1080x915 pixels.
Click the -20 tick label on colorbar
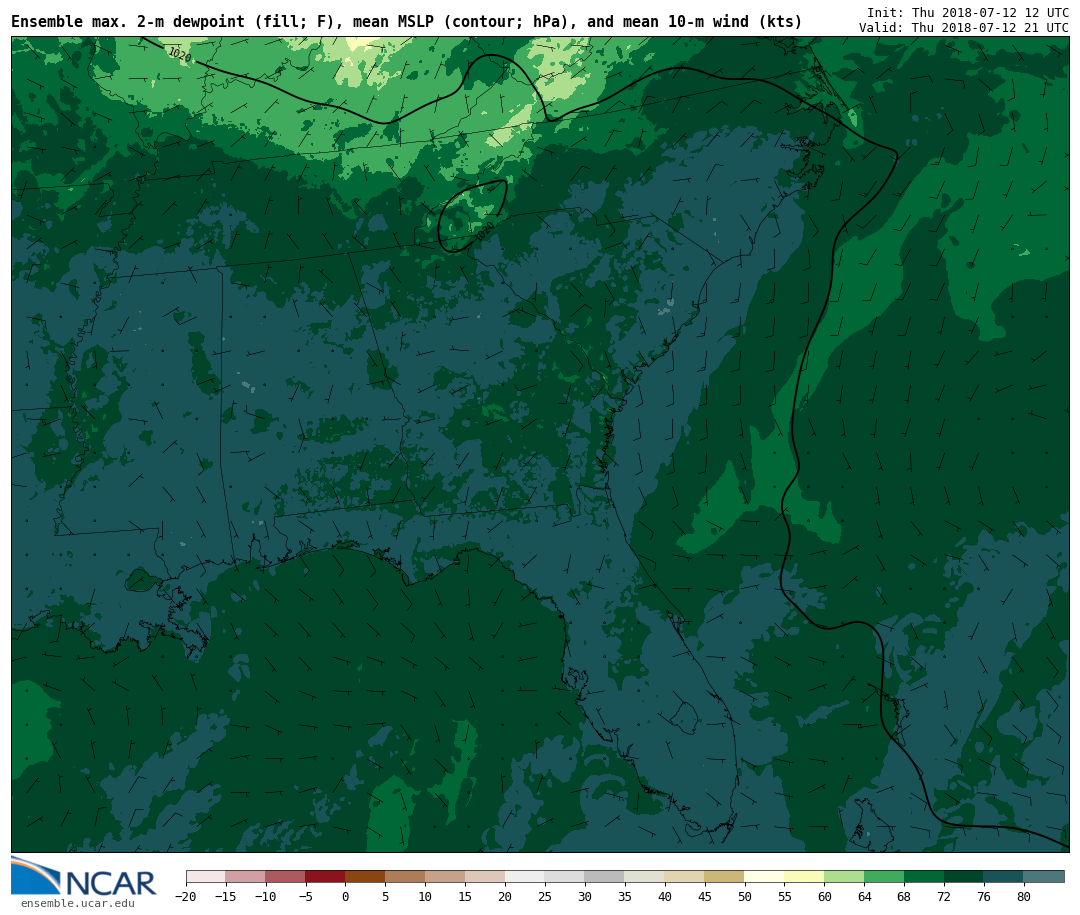coord(186,897)
